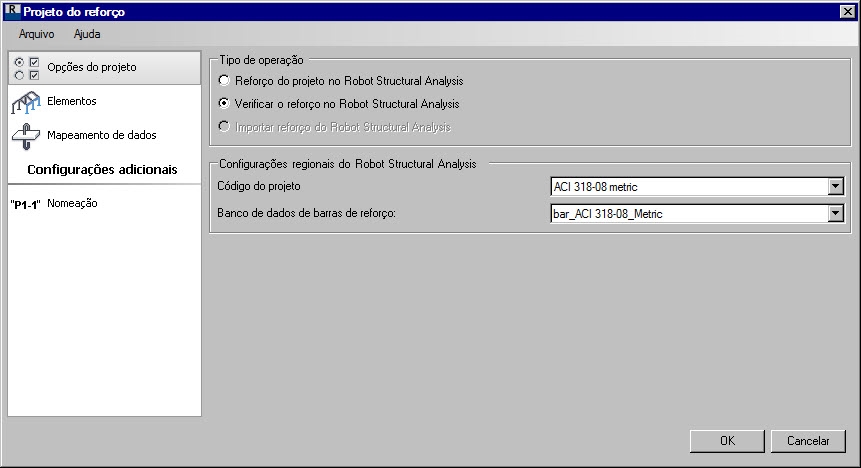Viewport: 861px width, 468px height.
Task: Open the Arquivo menu
Action: (36, 34)
